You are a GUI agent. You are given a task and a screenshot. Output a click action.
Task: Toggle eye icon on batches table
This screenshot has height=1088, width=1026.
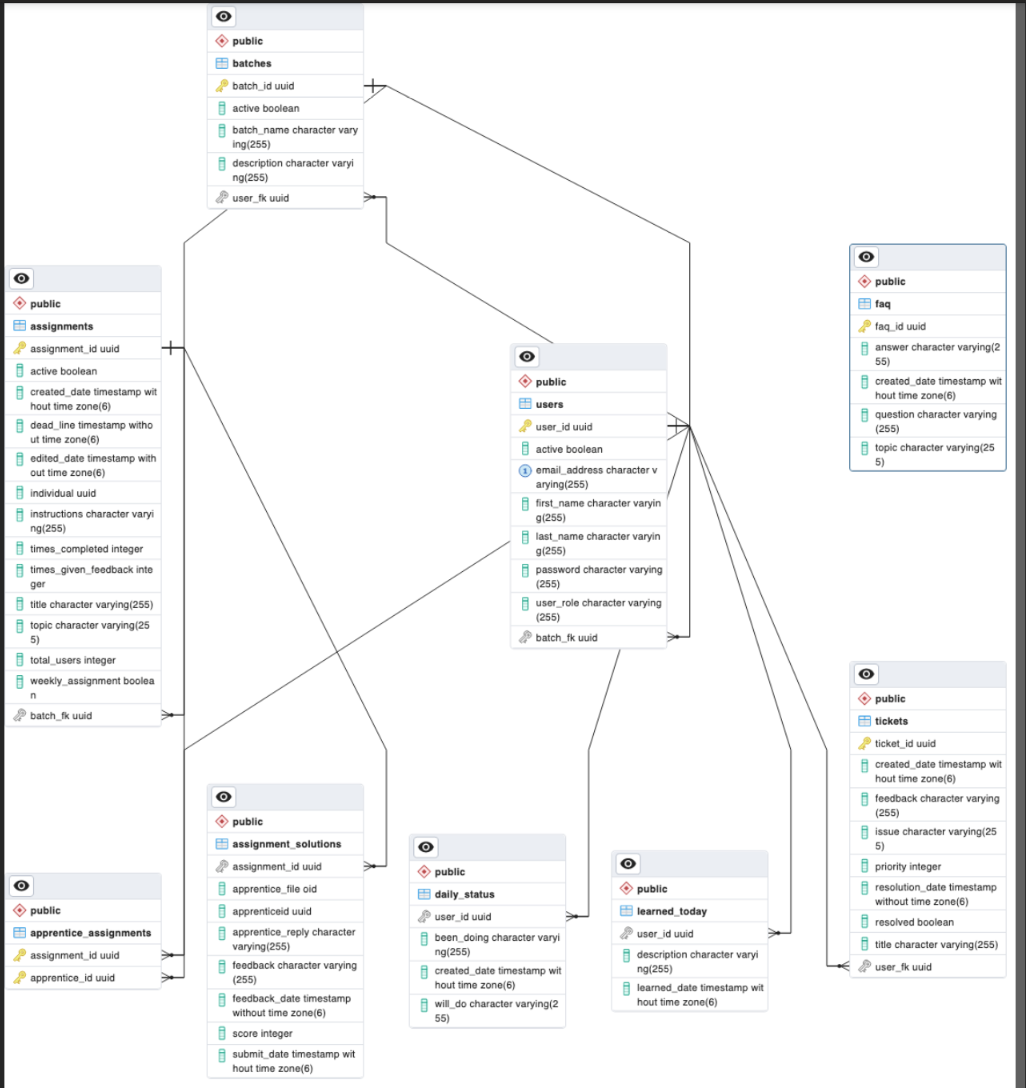click(x=225, y=16)
